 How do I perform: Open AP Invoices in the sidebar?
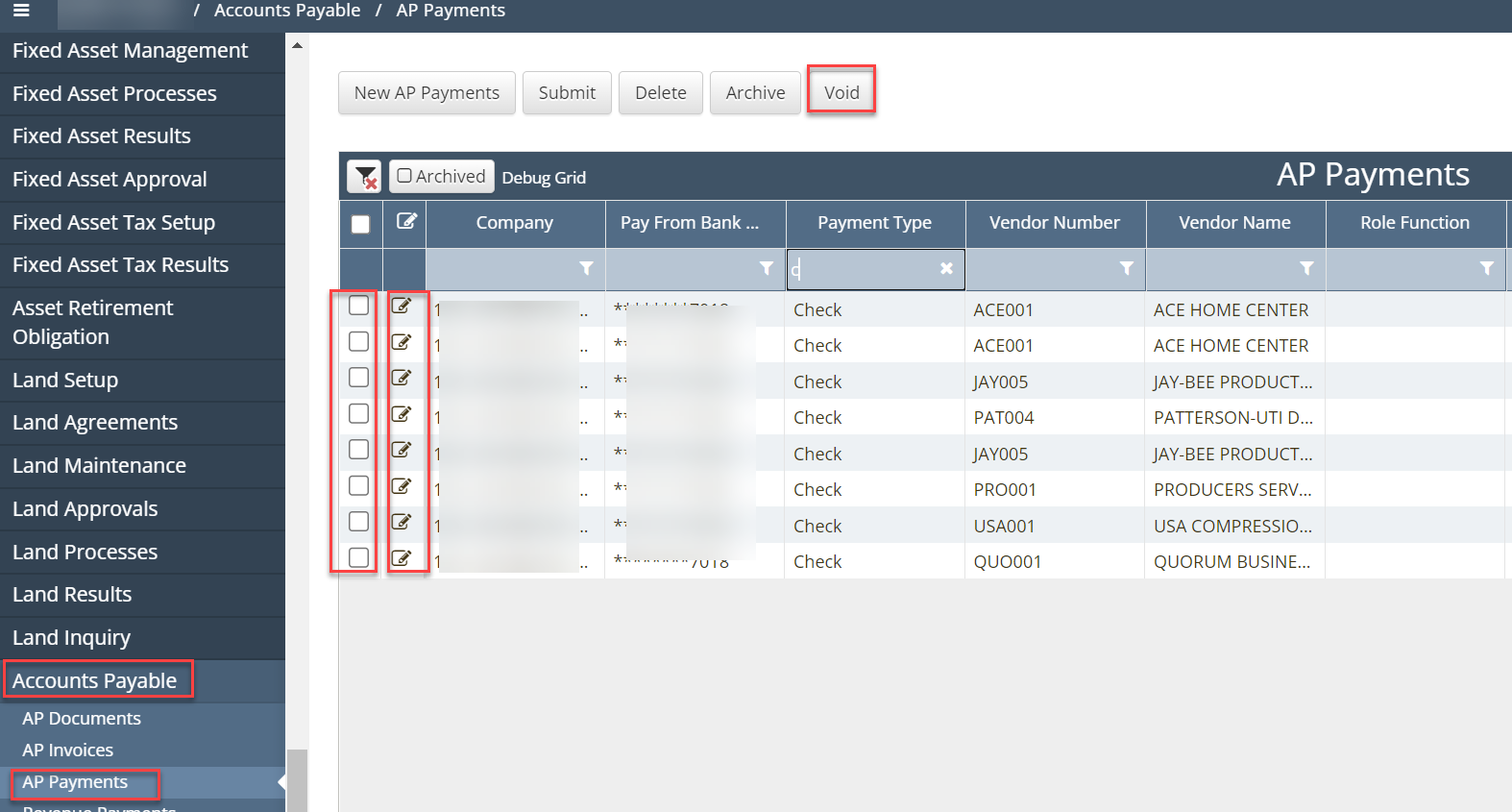point(68,750)
